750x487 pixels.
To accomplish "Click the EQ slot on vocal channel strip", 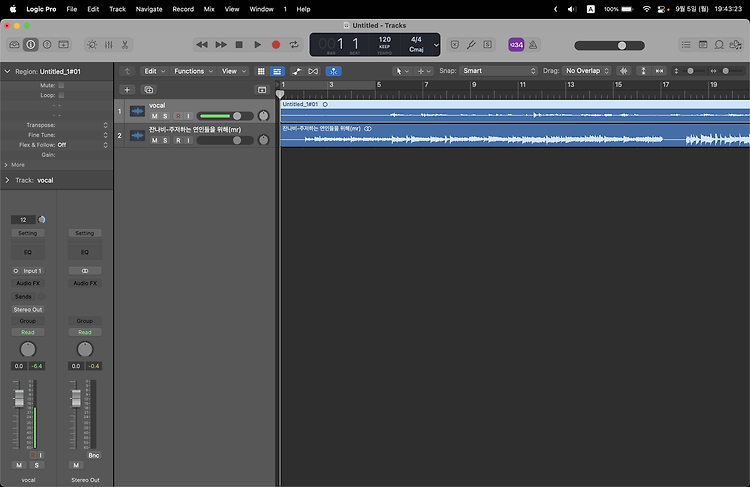I will point(28,252).
